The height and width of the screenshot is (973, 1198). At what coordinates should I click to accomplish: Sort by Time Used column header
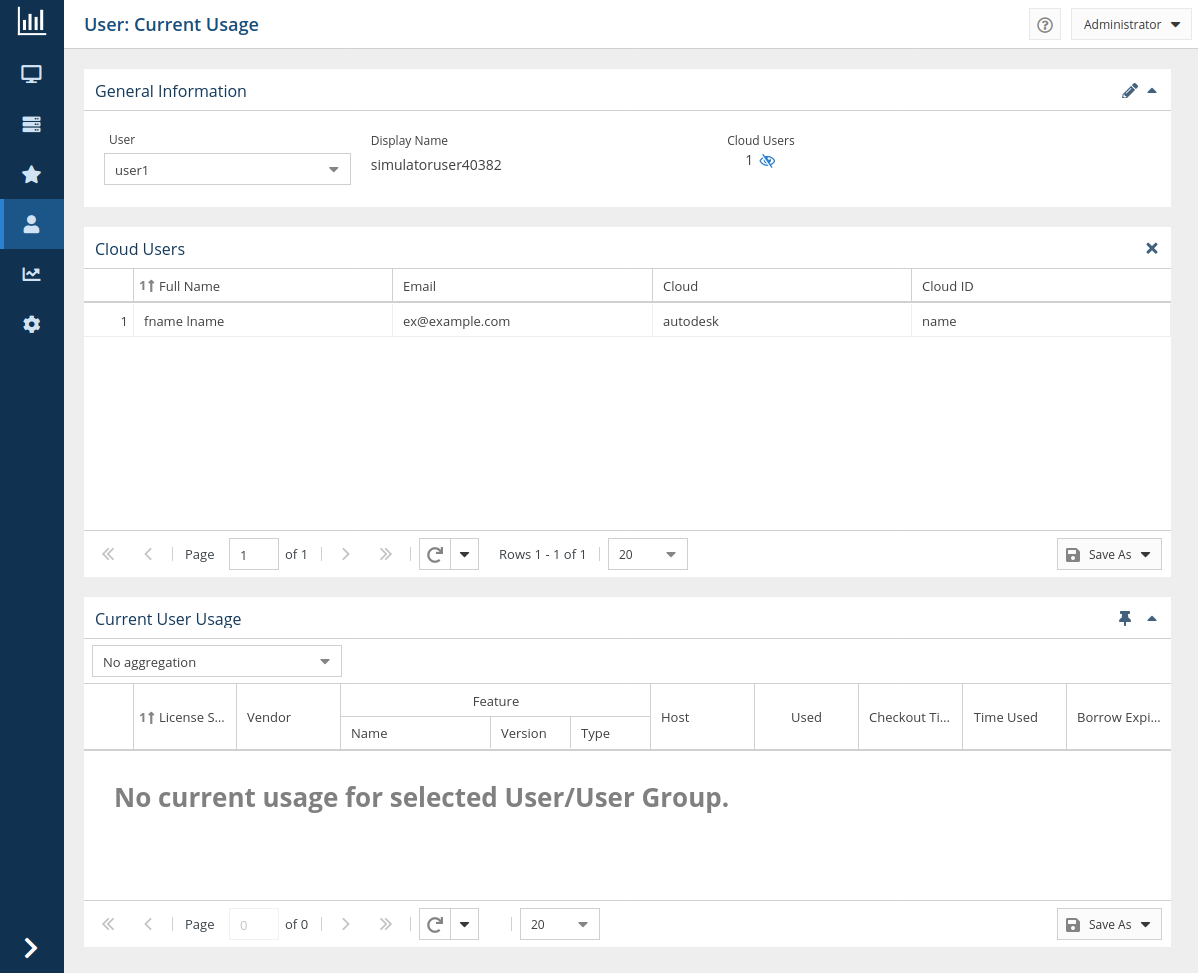point(1014,717)
